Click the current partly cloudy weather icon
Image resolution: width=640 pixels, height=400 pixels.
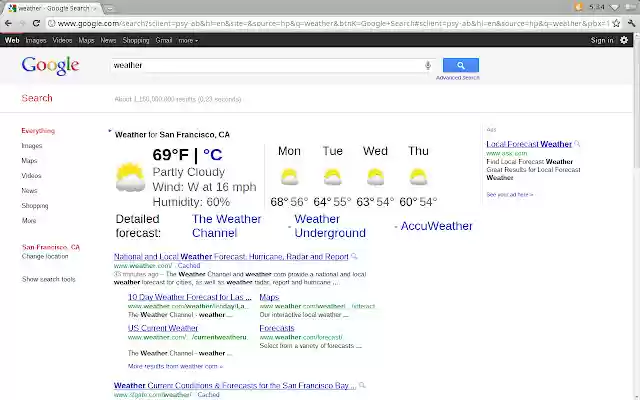(130, 177)
